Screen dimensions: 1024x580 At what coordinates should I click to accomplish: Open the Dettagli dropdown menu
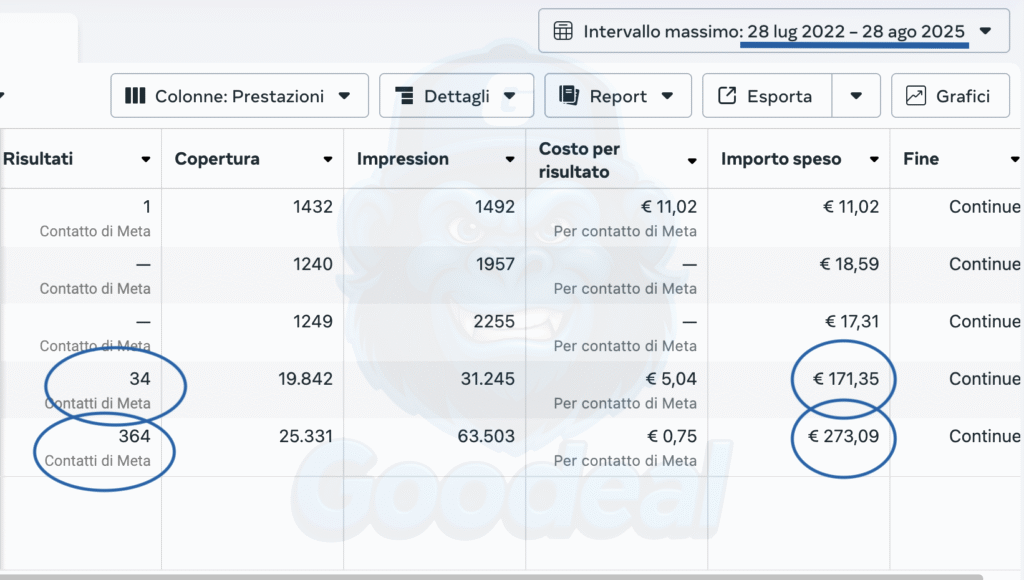click(x=510, y=96)
